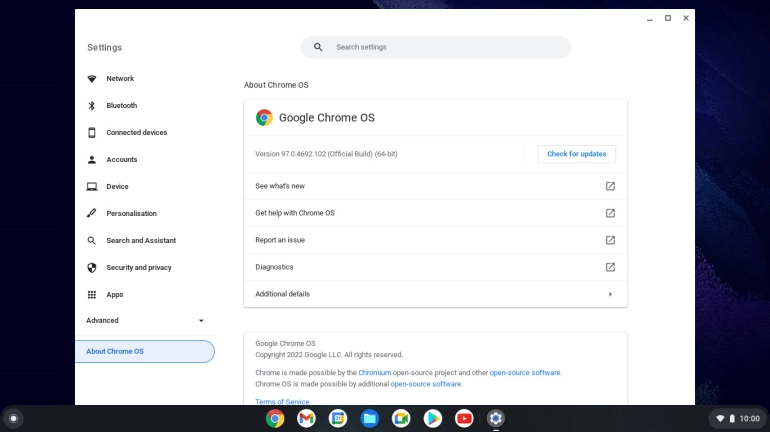
Task: Click the Bluetooth icon in sidebar
Action: (x=92, y=106)
